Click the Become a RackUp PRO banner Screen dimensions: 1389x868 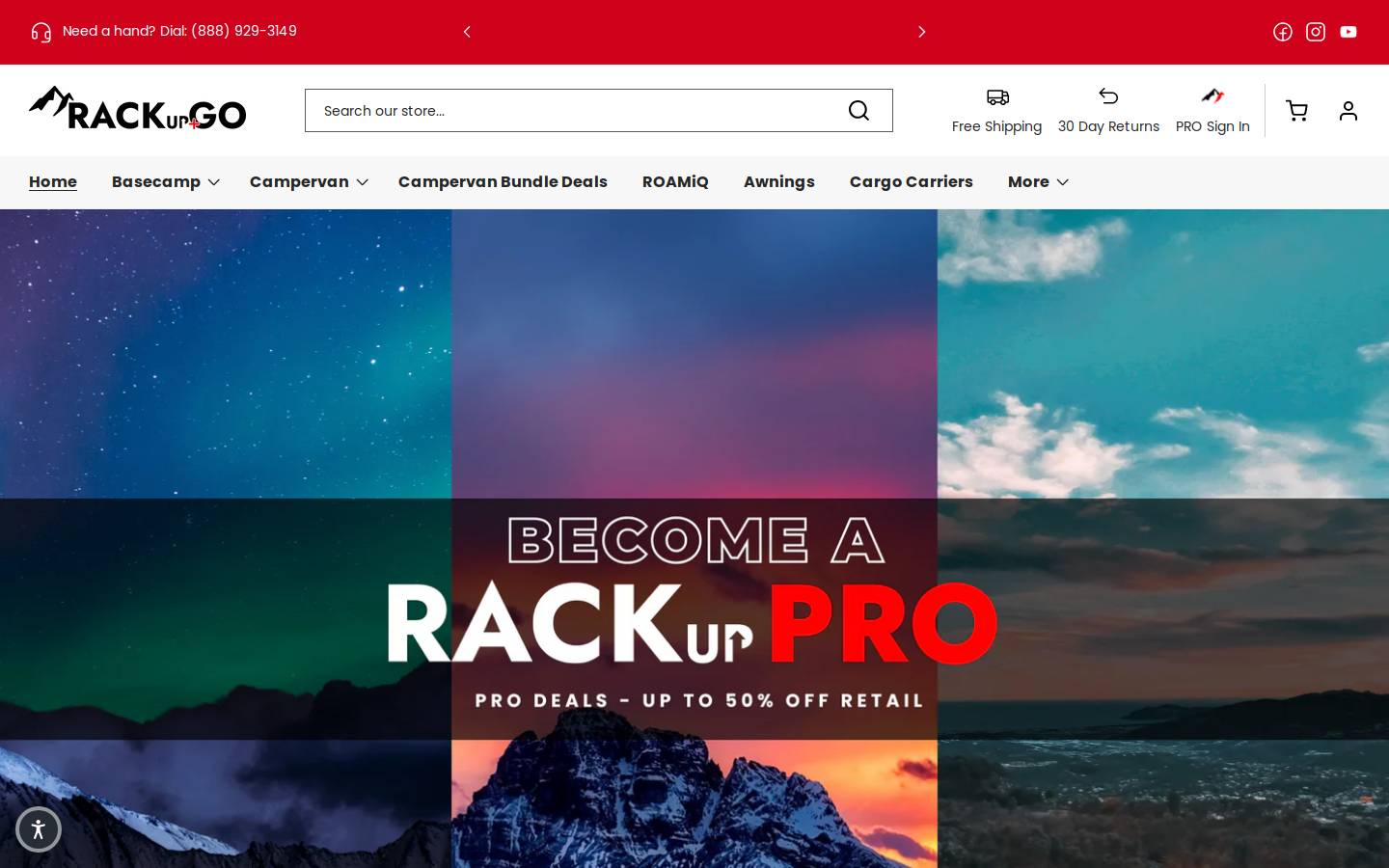(x=694, y=538)
